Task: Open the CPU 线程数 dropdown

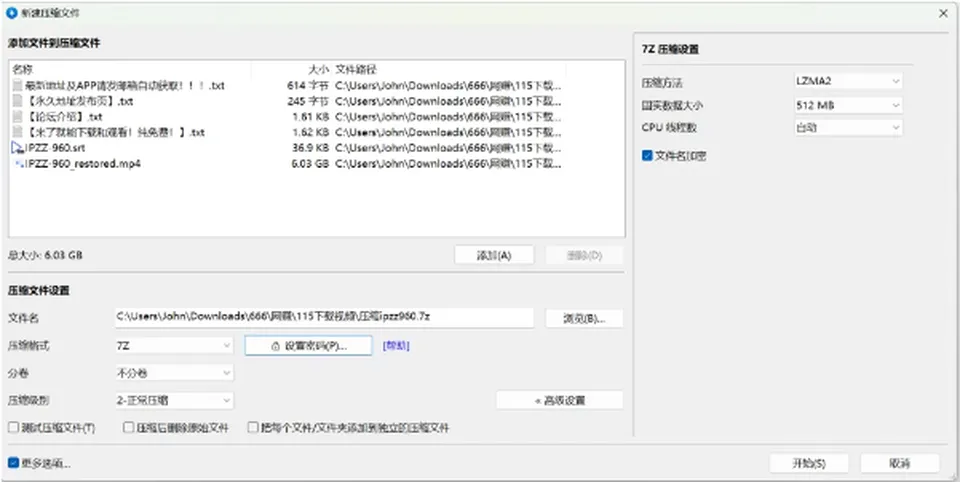Action: click(x=848, y=127)
